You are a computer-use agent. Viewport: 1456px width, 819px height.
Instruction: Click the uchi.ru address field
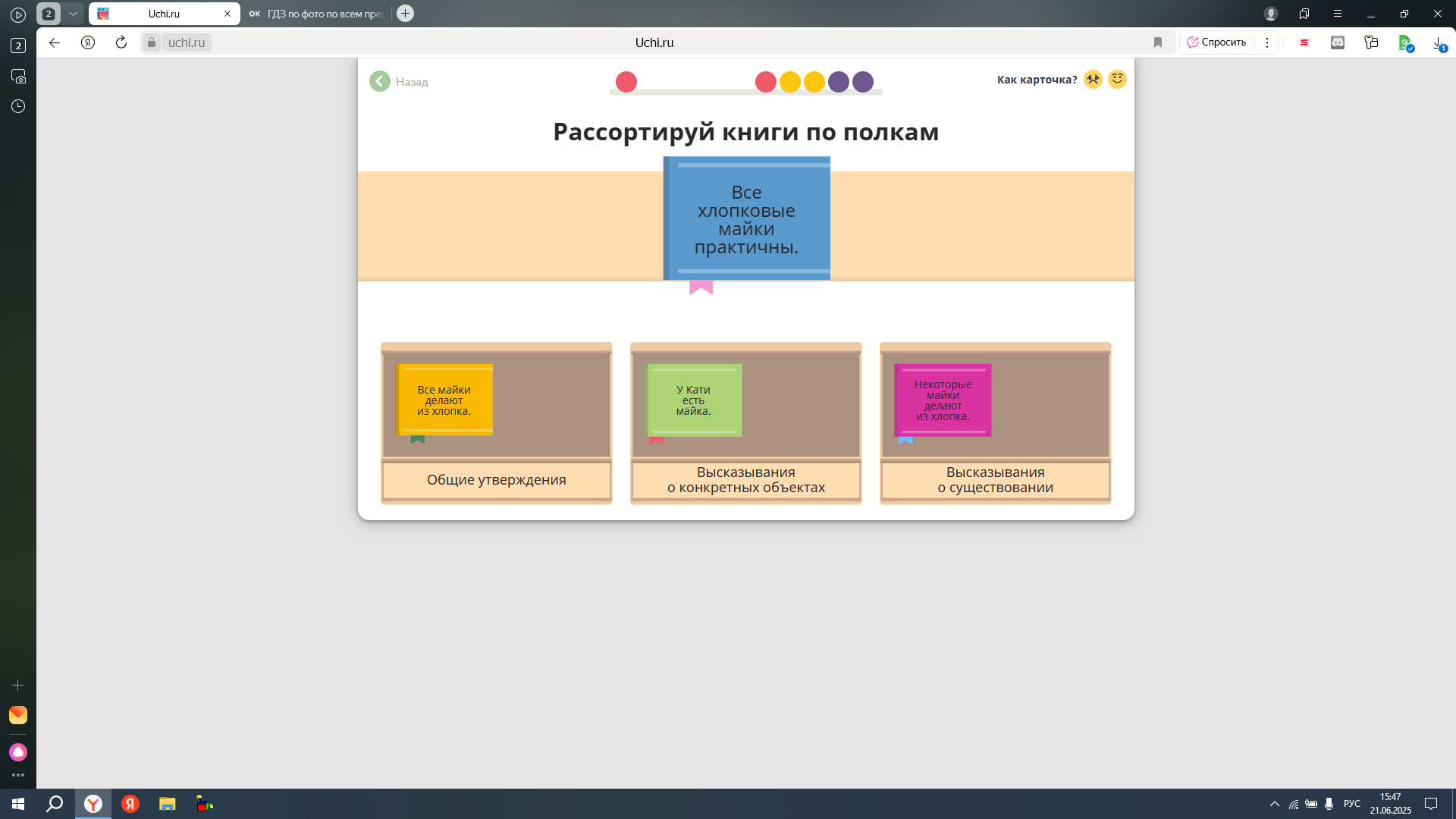[x=187, y=42]
